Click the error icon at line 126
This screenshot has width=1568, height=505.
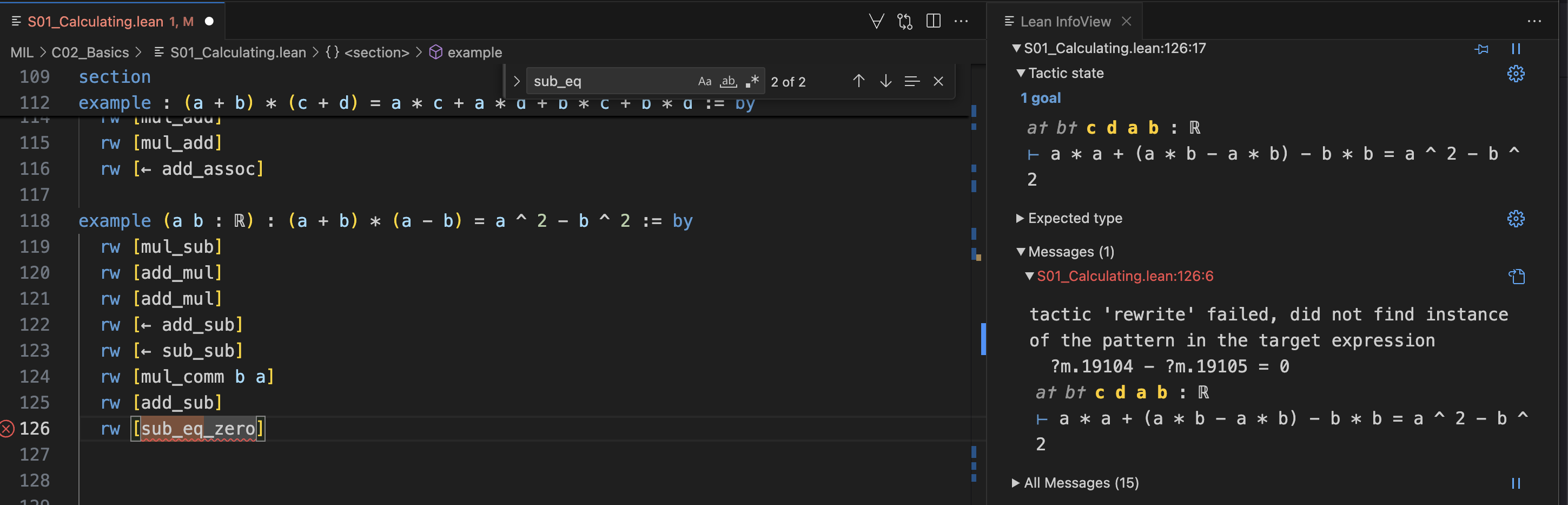[x=6, y=429]
